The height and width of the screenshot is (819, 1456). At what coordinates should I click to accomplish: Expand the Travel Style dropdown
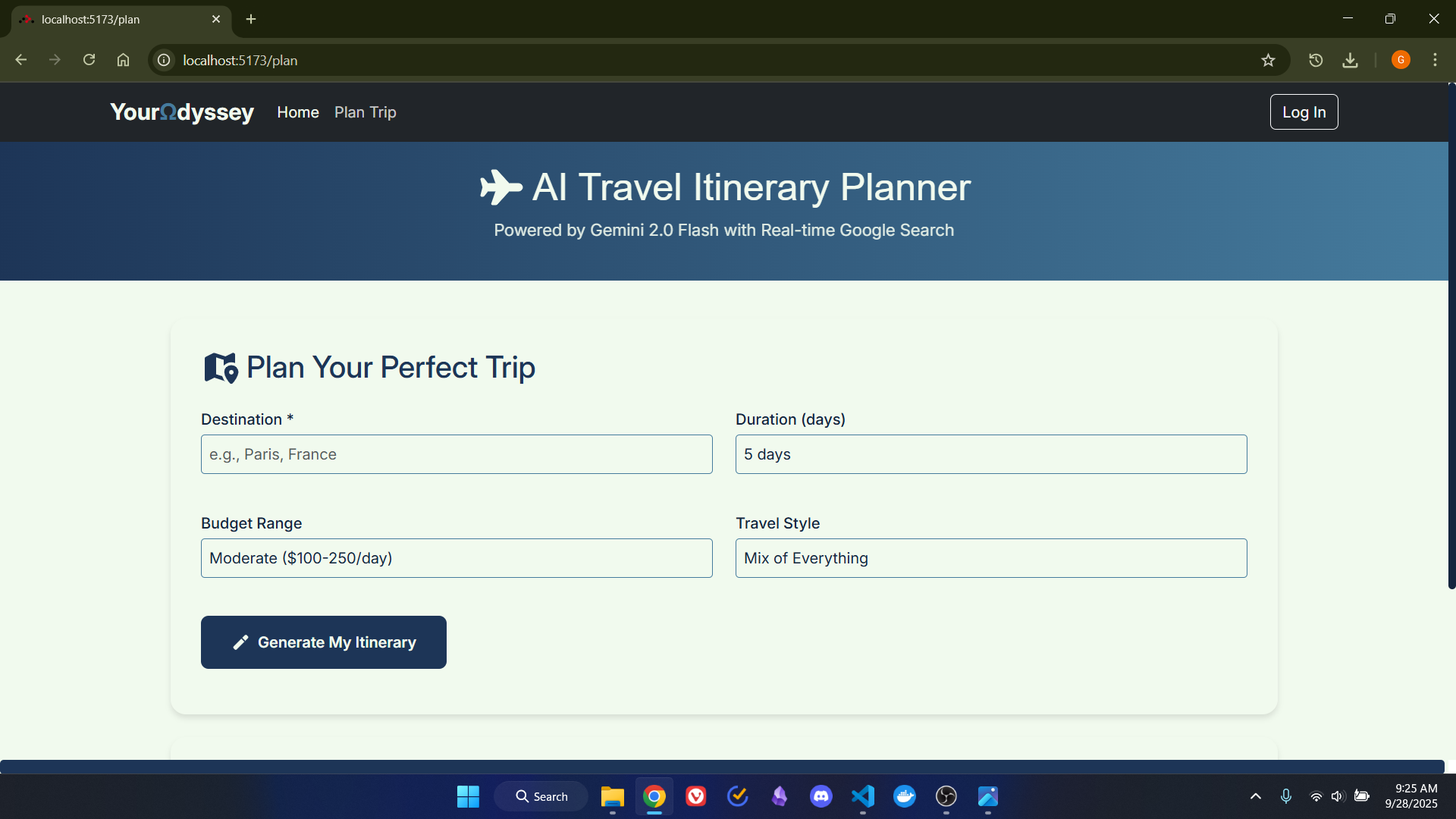pos(990,558)
